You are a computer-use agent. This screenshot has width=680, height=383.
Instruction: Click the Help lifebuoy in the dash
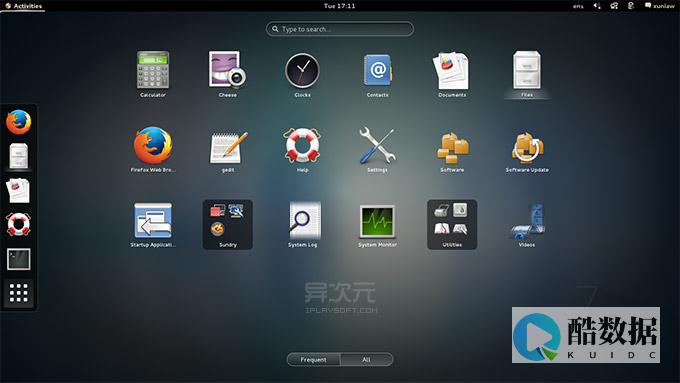[19, 224]
